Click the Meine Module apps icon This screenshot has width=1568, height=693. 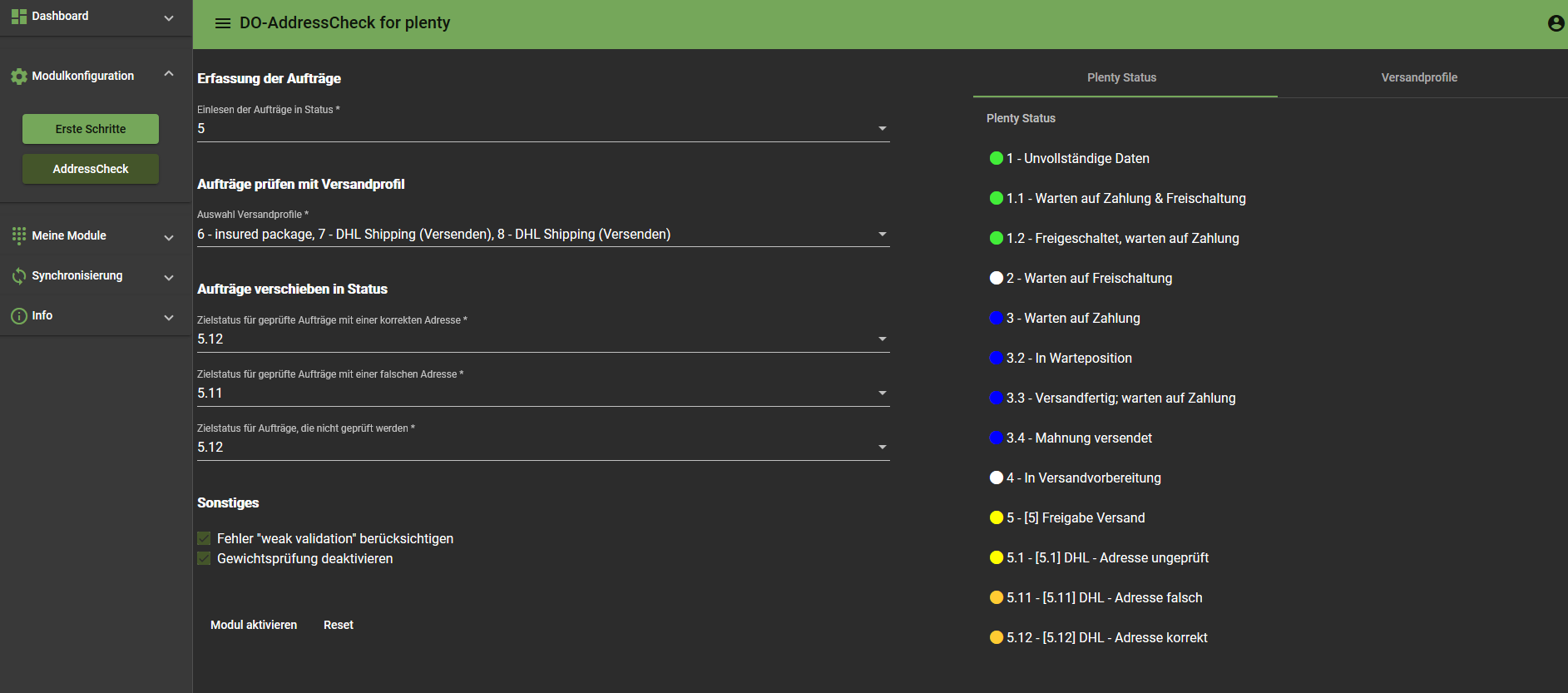point(18,236)
